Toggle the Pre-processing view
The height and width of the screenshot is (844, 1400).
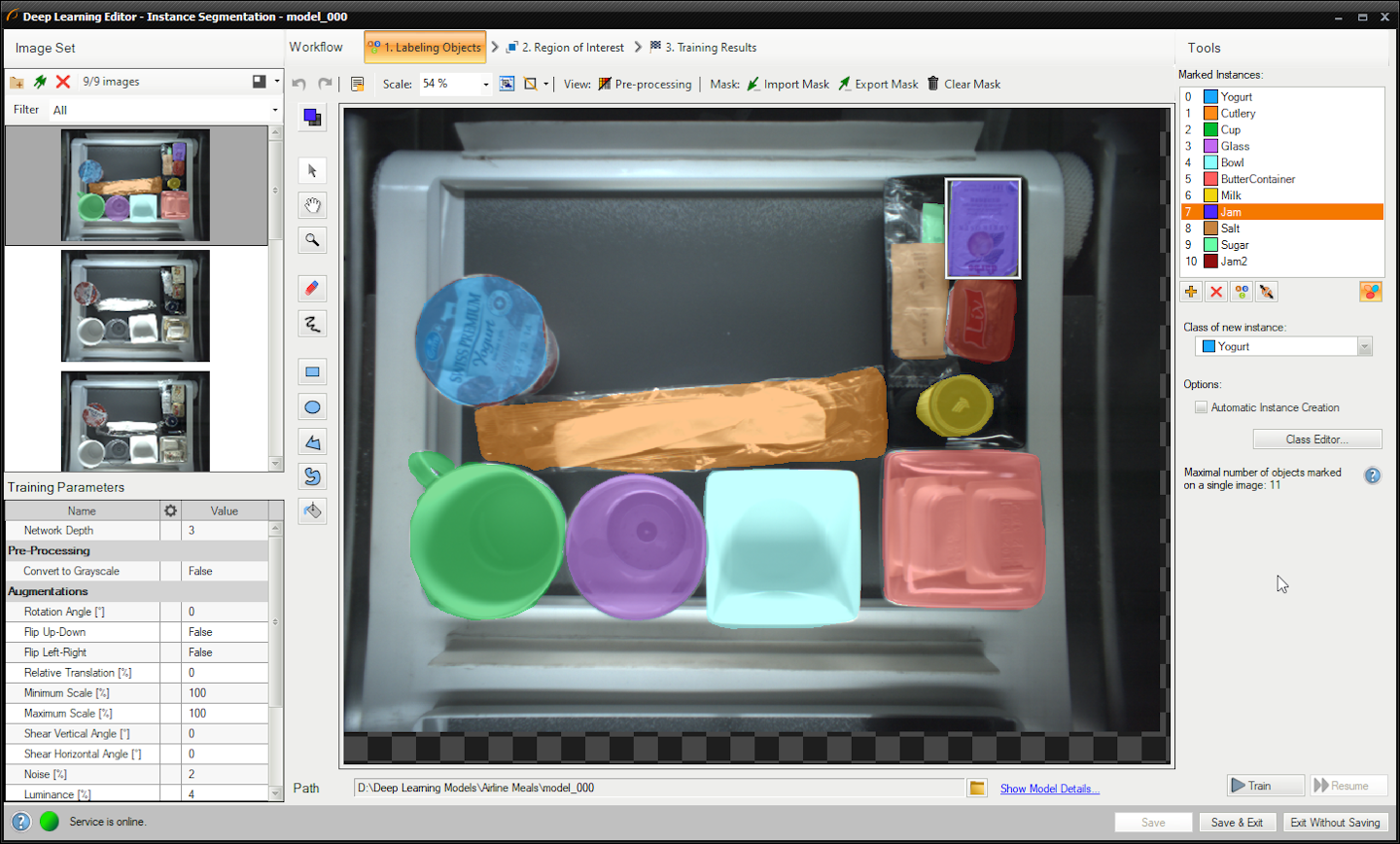click(x=645, y=85)
